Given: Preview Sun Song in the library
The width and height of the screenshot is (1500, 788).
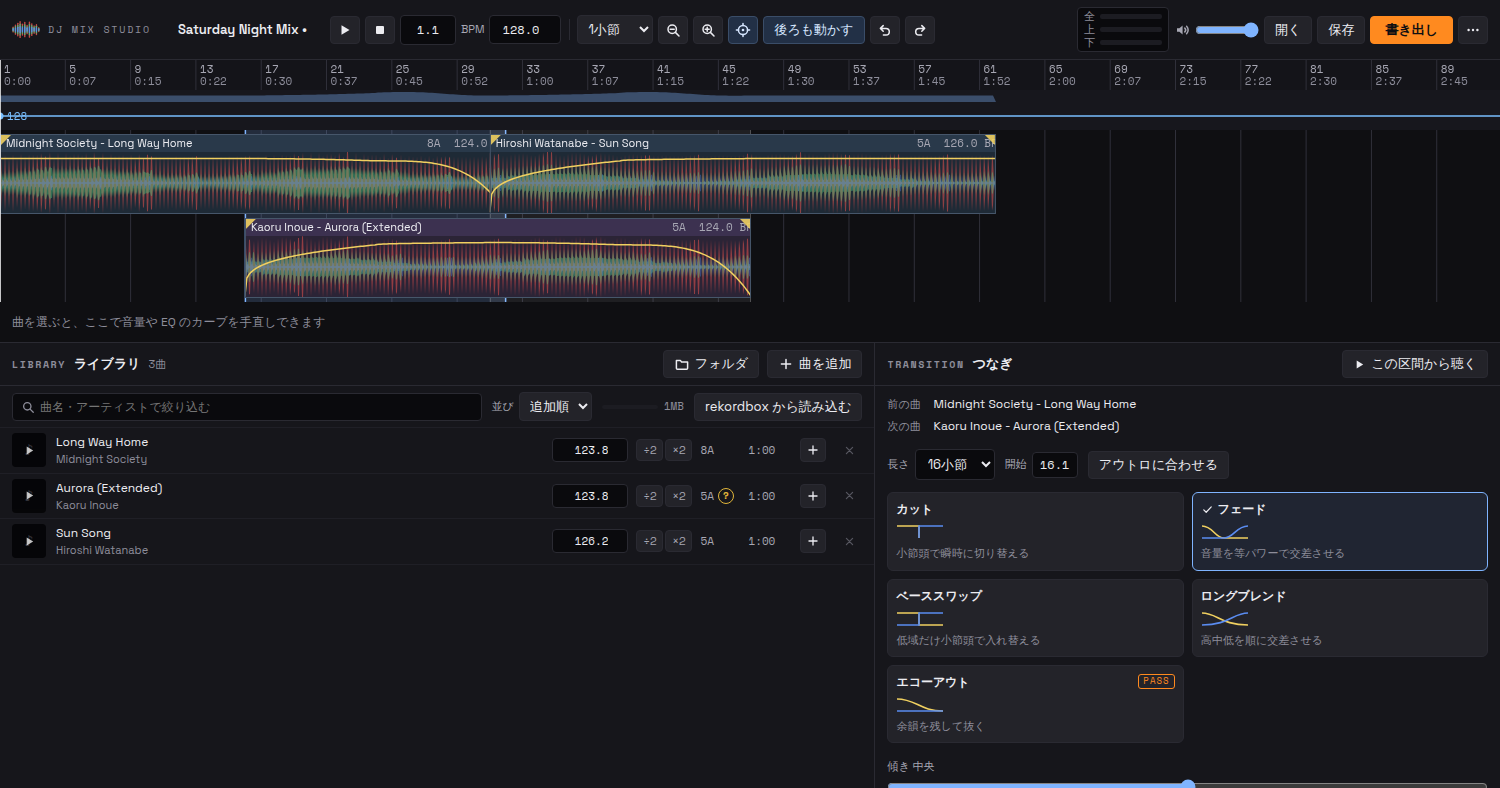Looking at the screenshot, I should (x=29, y=541).
